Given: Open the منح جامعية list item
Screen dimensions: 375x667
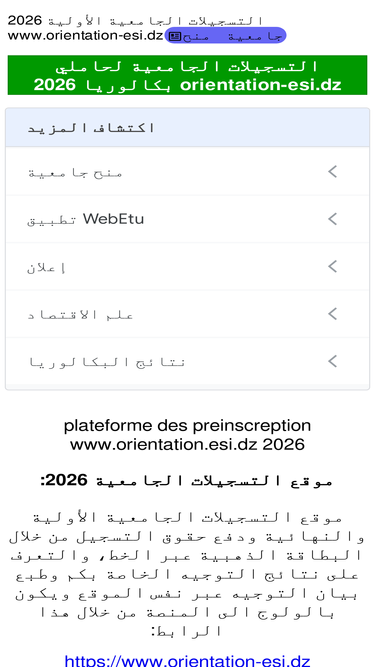Looking at the screenshot, I should pyautogui.click(x=188, y=172).
